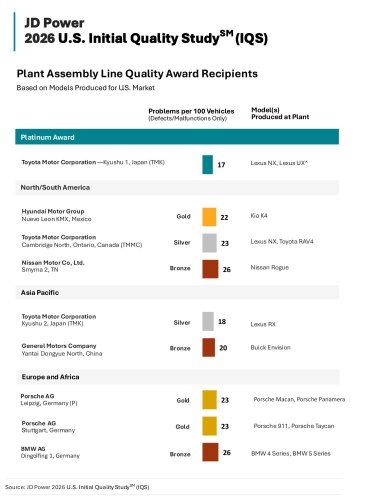This screenshot has height=500, width=380.
Task: Click the 'Kia K4' model text
Action: click(259, 216)
